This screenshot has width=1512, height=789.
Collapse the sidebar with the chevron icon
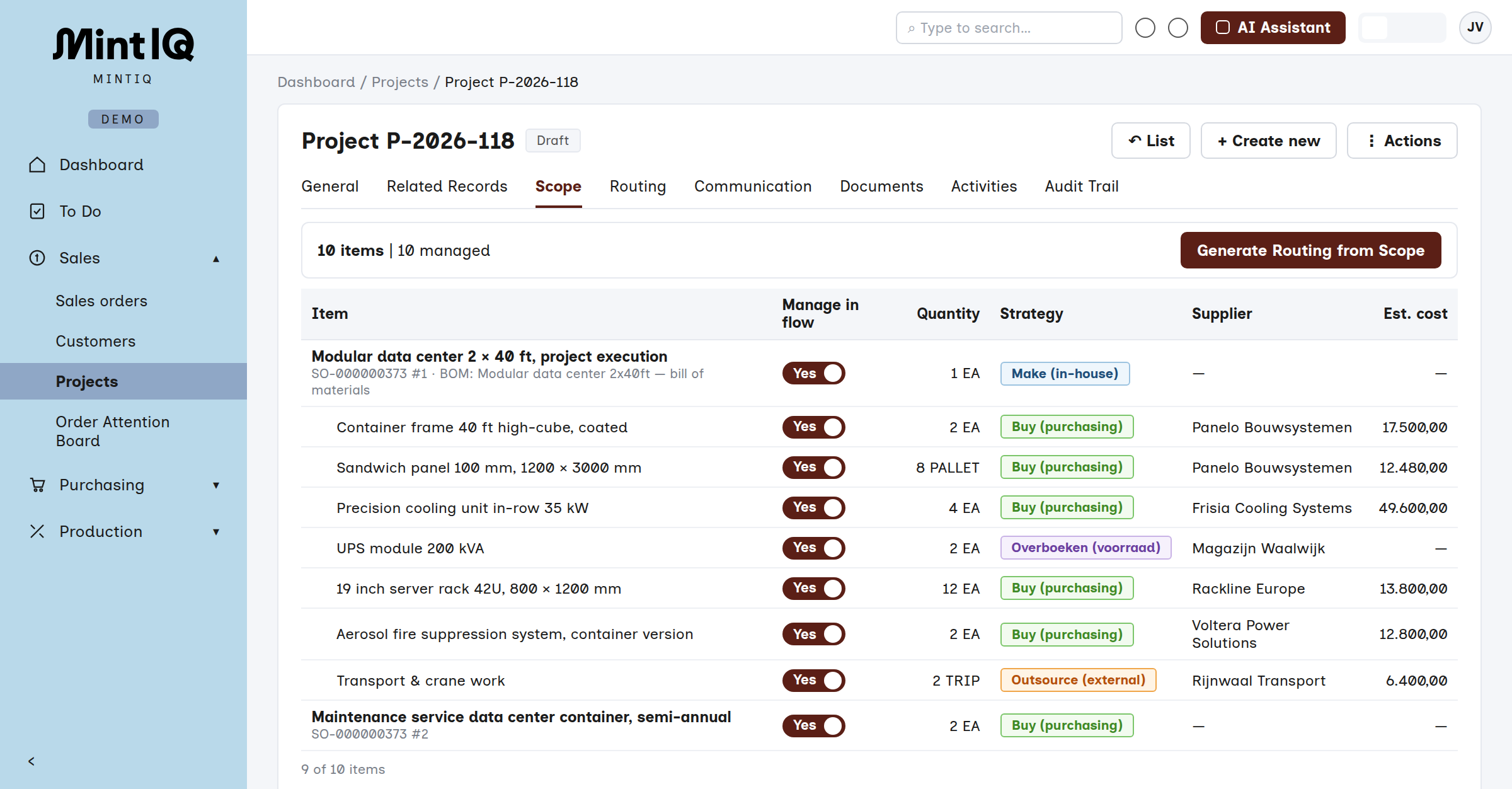pyautogui.click(x=31, y=761)
